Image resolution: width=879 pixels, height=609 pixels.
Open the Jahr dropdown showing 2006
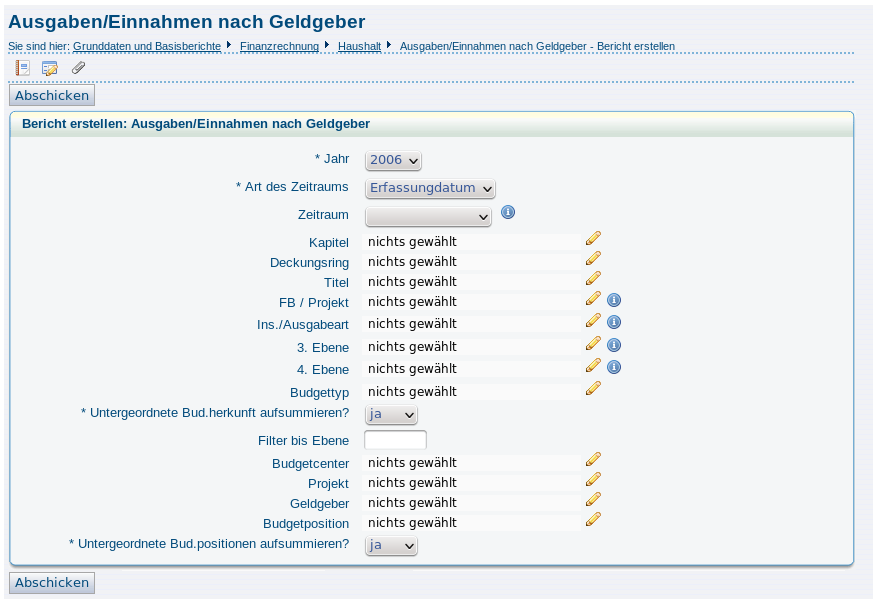(393, 160)
